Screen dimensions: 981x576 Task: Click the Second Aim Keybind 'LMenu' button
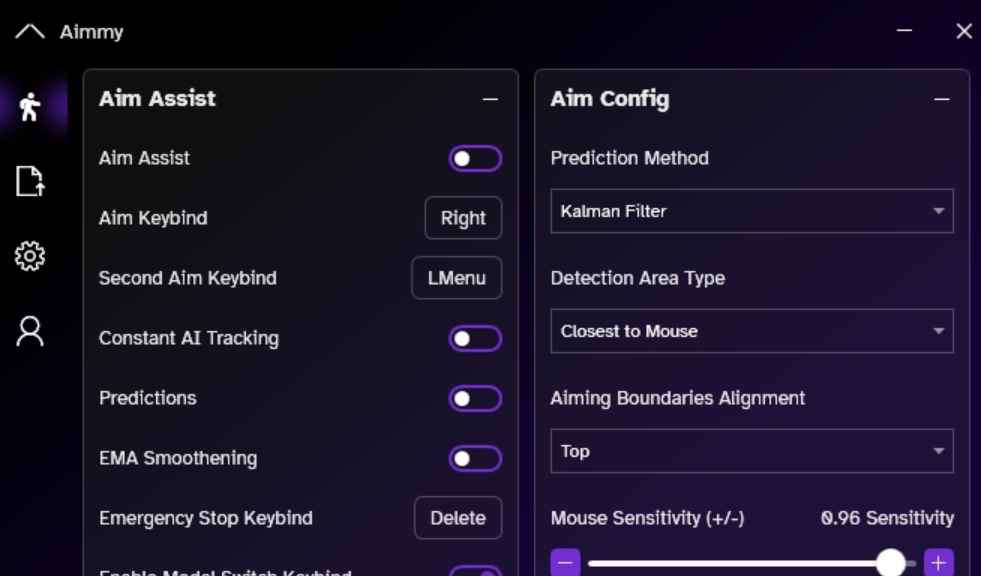456,278
